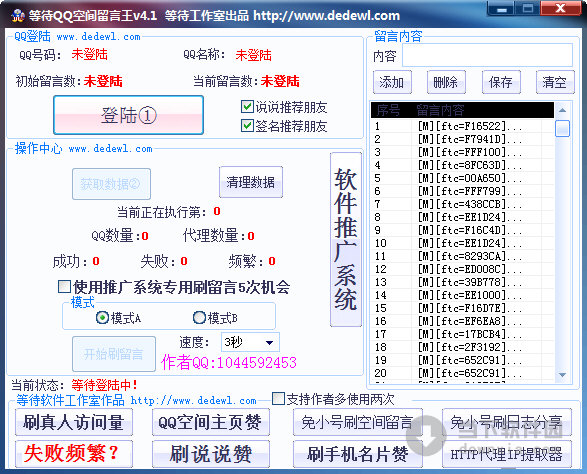
Task: Select row 13 [M][ftc=39B778]
Action: click(x=462, y=282)
